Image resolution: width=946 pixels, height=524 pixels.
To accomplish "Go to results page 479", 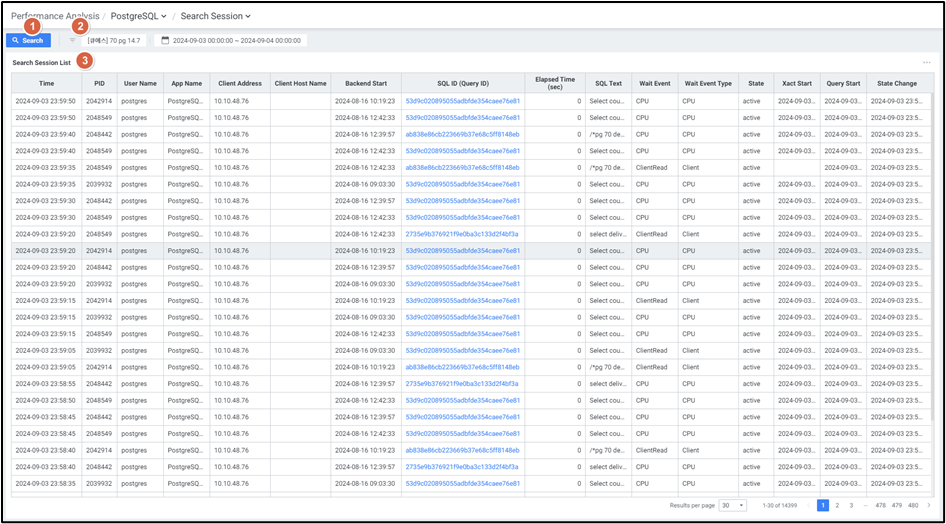I will click(x=898, y=506).
